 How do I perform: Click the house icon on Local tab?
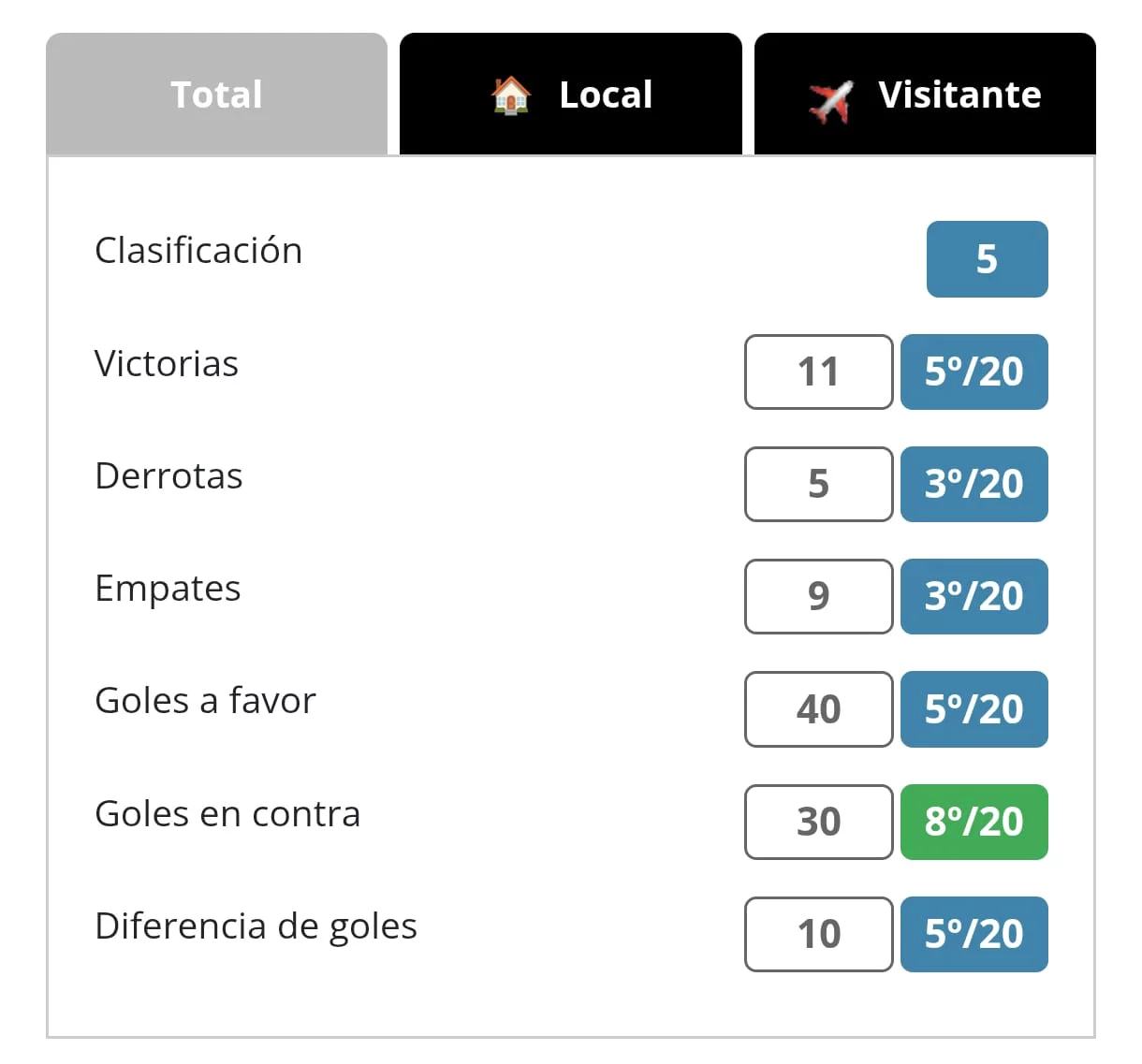coord(510,95)
